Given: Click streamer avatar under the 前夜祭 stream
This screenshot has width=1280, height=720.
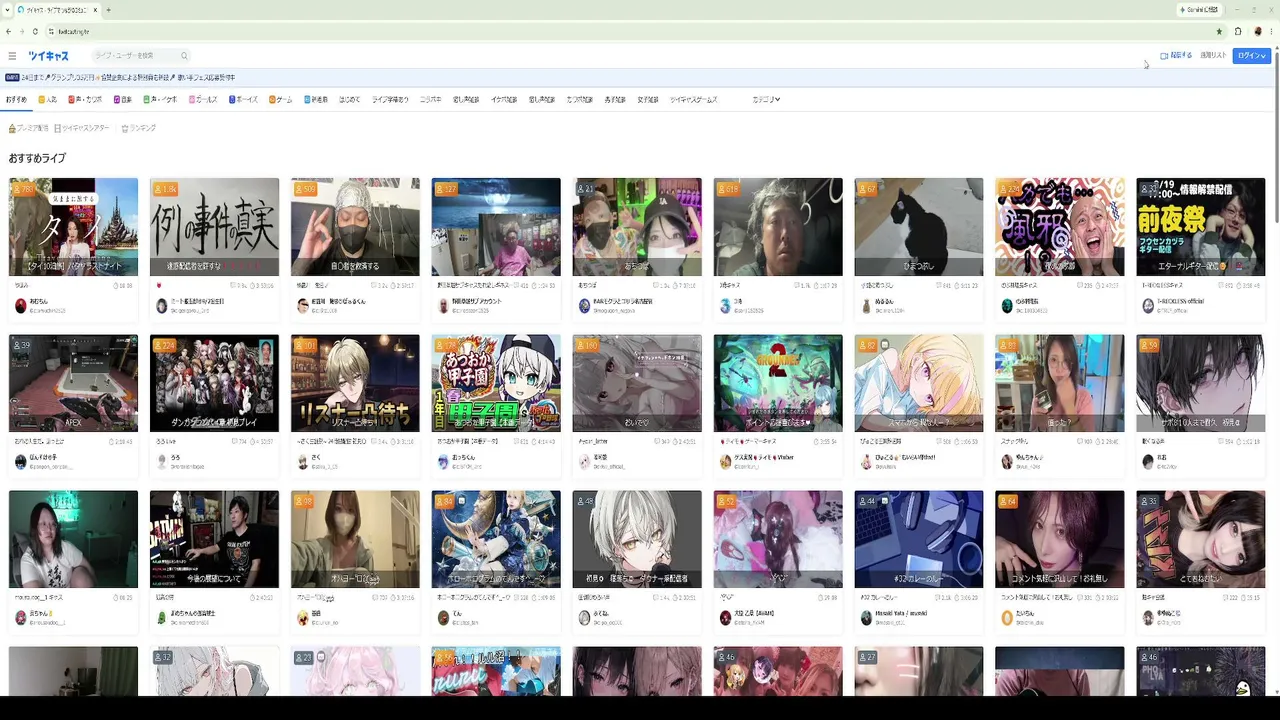Looking at the screenshot, I should pos(1148,306).
